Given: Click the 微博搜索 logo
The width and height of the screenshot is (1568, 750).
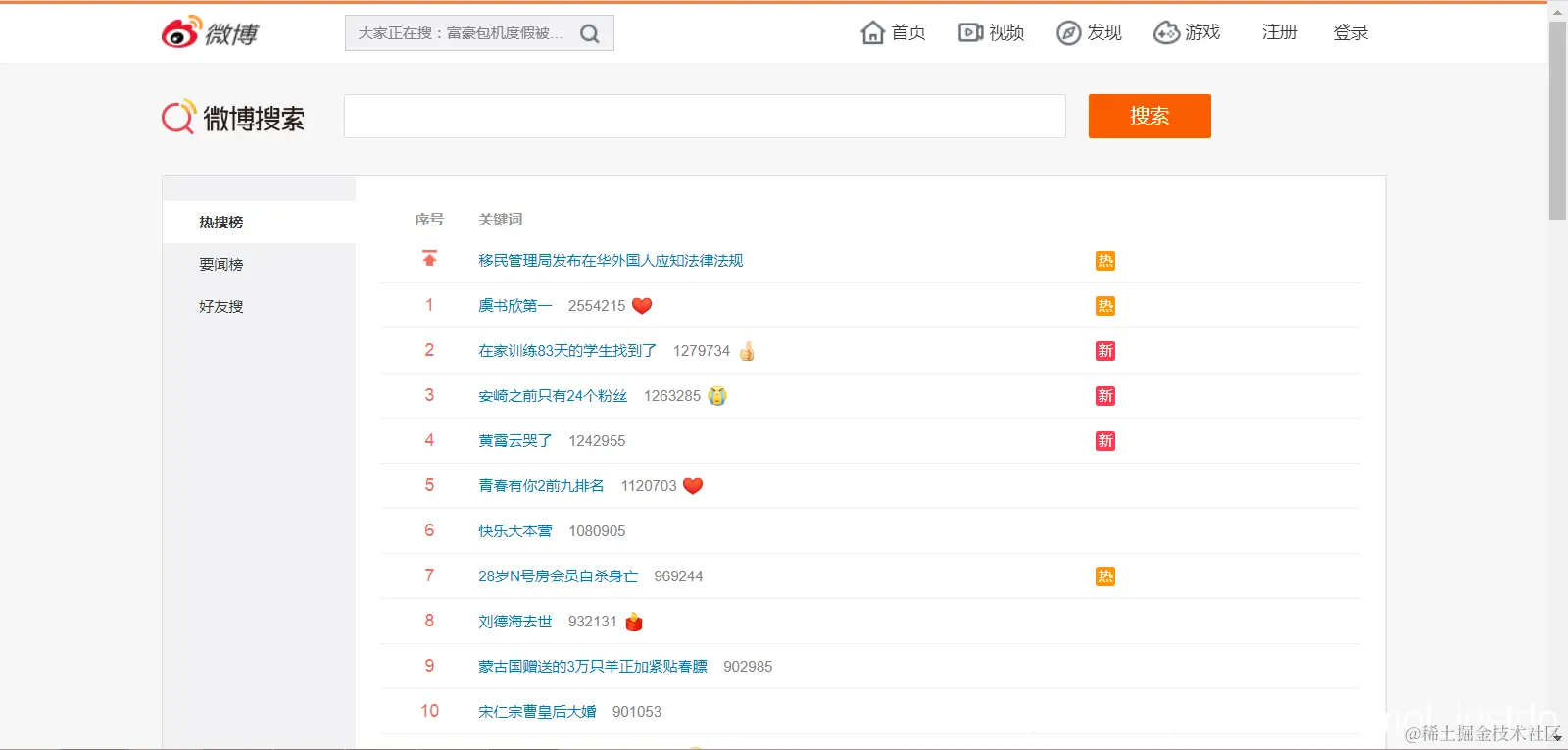Looking at the screenshot, I should 233,118.
